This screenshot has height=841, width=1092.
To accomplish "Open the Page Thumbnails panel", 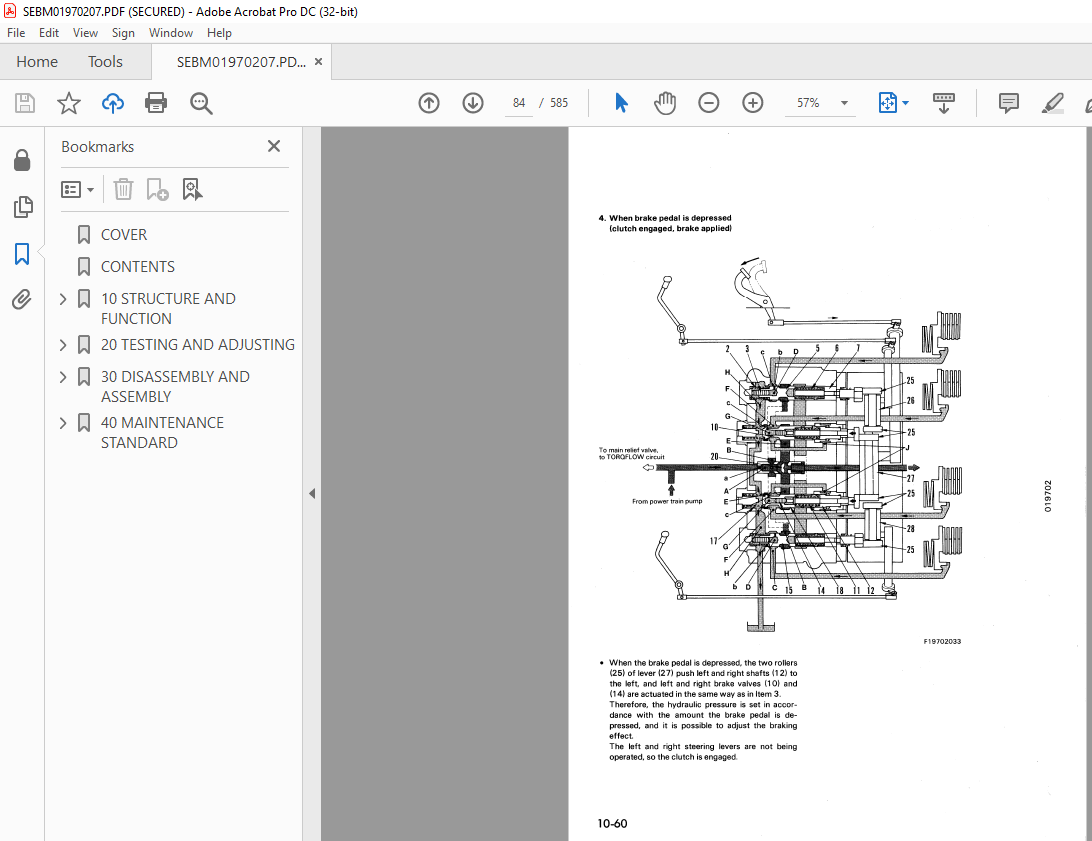I will tap(22, 207).
